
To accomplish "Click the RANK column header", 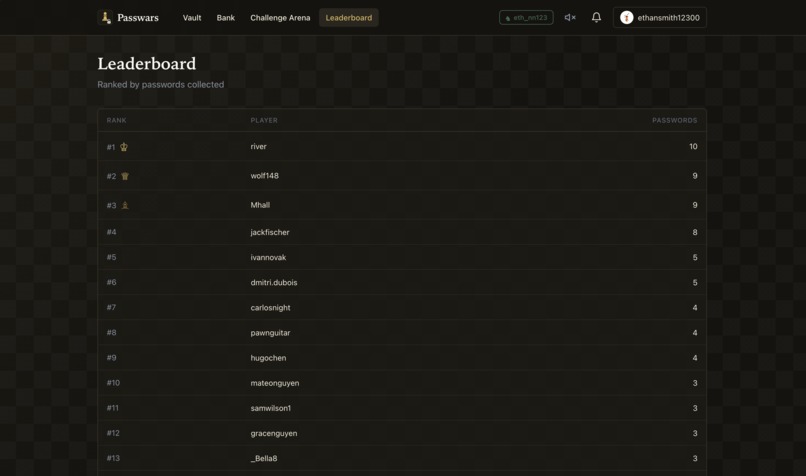I will pos(116,120).
